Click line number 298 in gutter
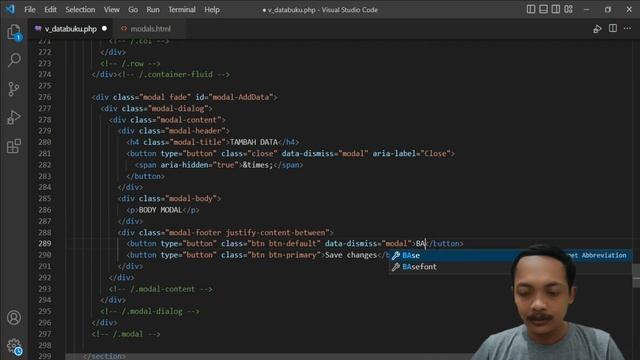Viewport: 640px width, 360px height. (44, 345)
